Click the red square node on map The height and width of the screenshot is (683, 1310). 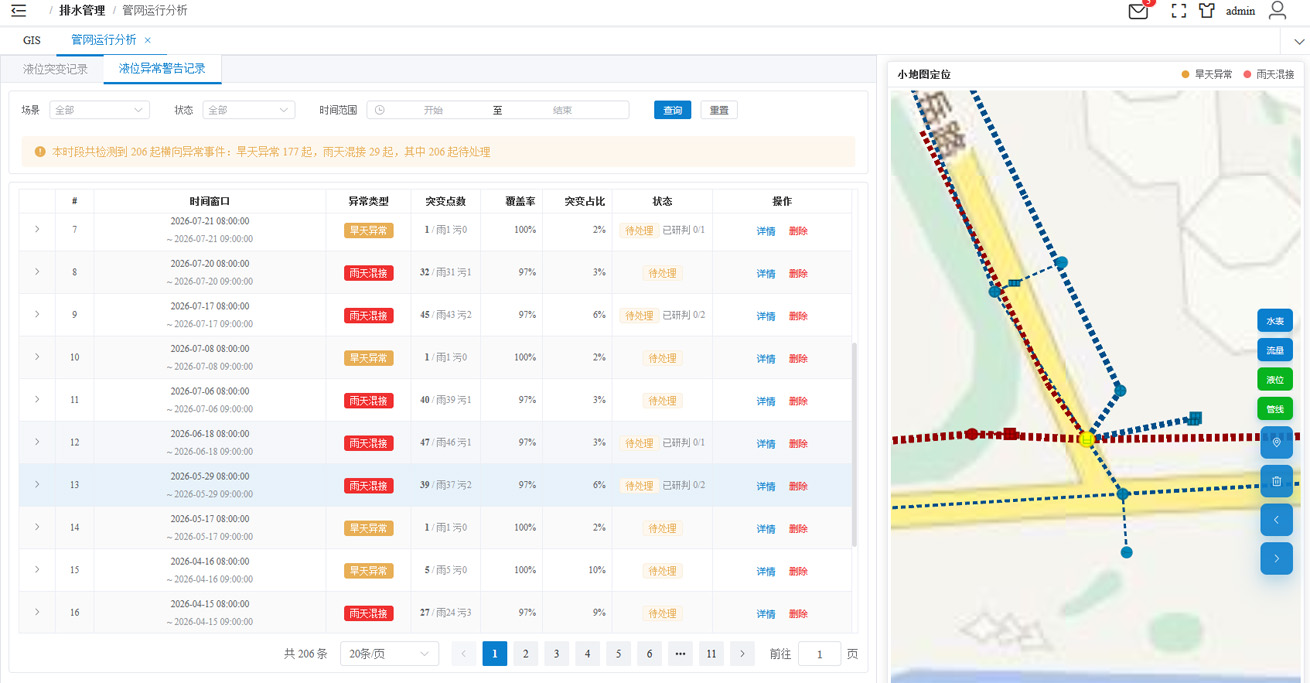(1010, 434)
